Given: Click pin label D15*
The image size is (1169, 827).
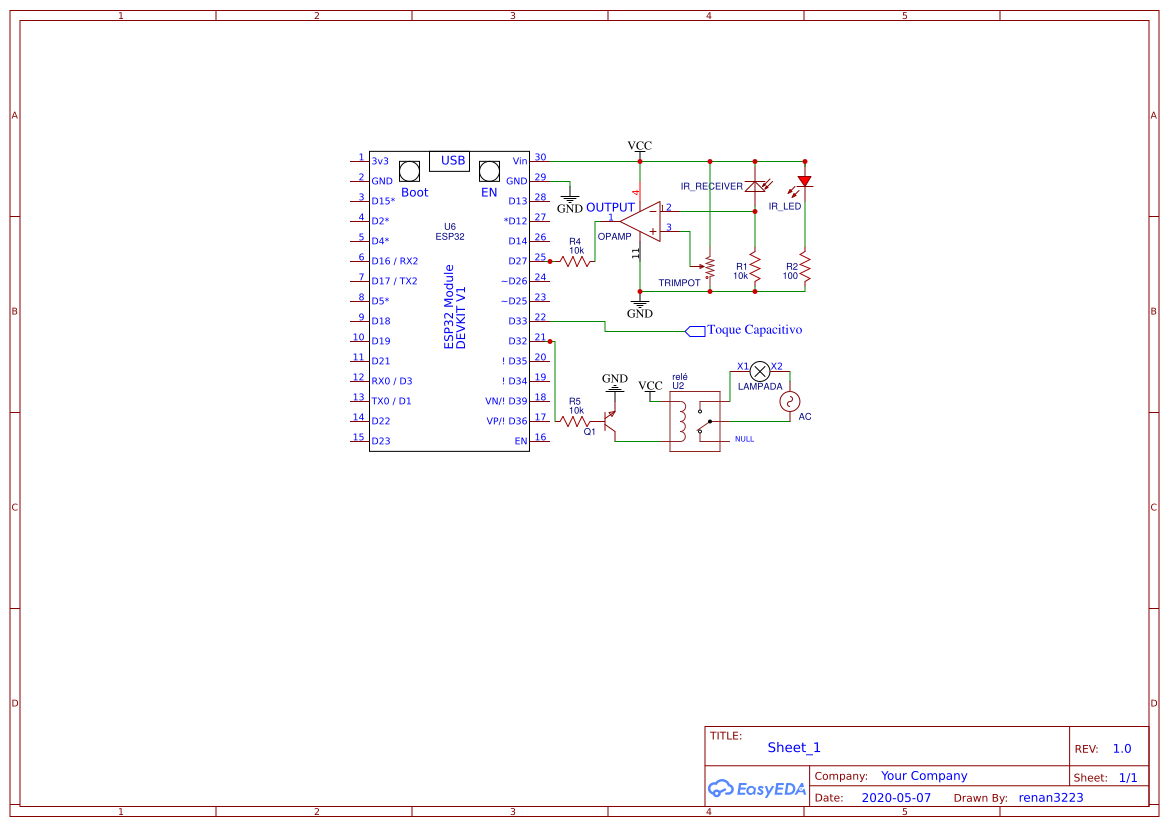Looking at the screenshot, I should coord(383,201).
